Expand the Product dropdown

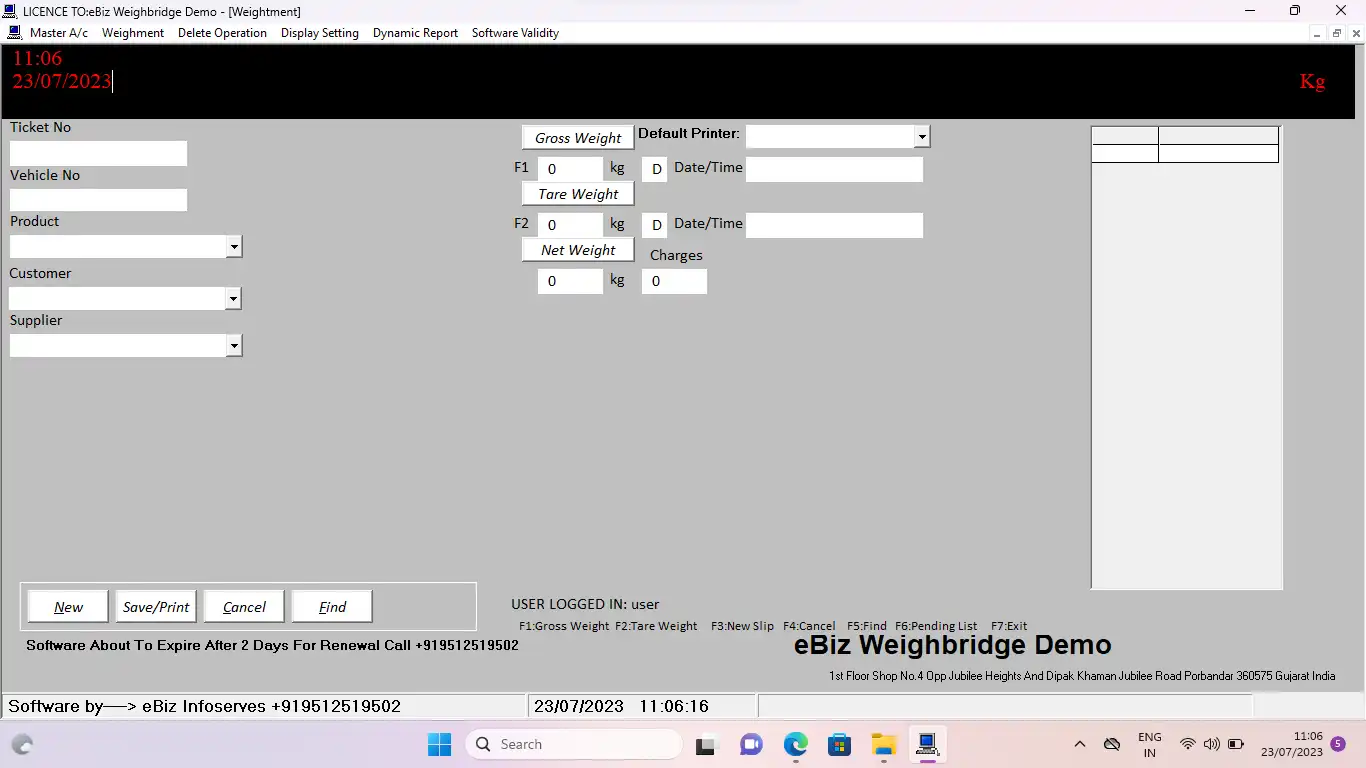234,246
